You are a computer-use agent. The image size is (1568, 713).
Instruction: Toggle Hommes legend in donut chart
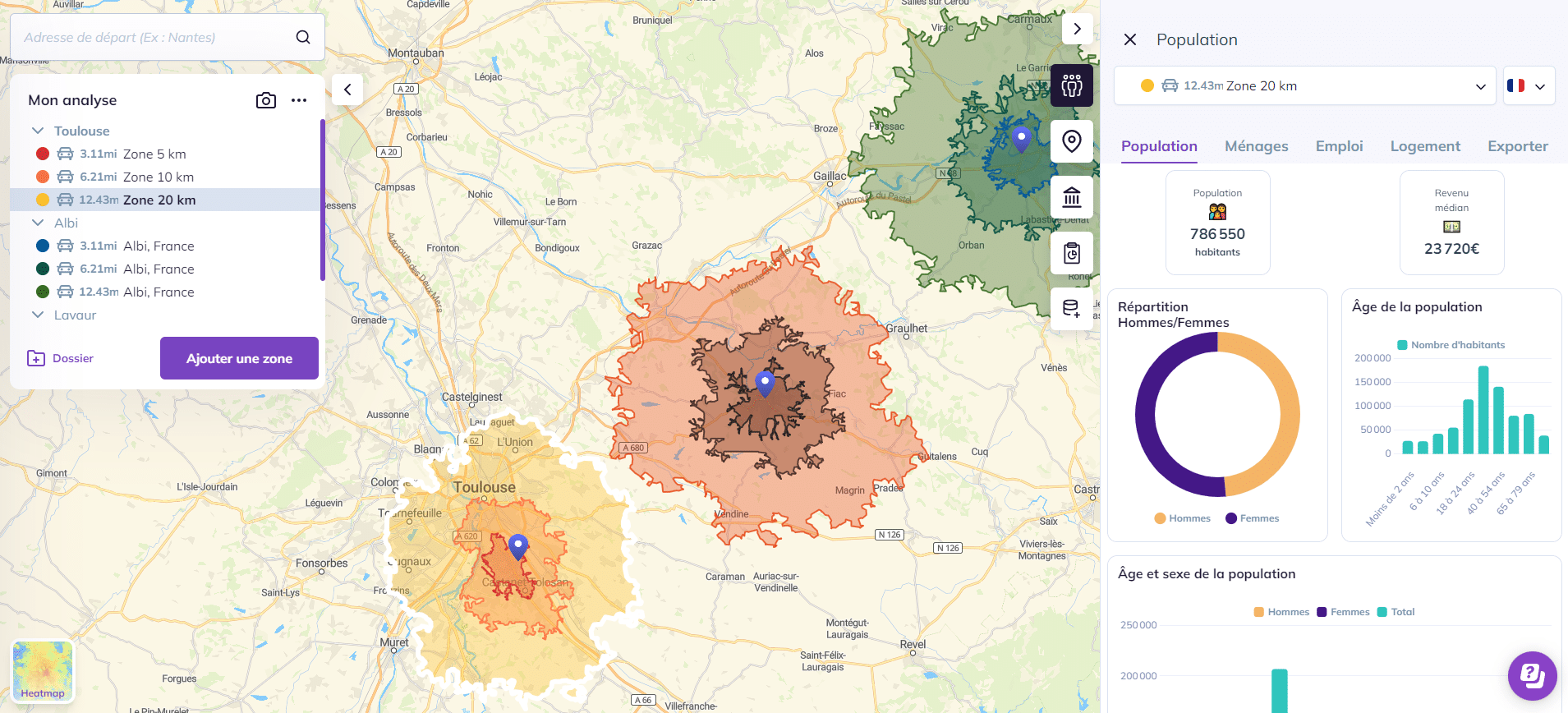[x=1183, y=518]
